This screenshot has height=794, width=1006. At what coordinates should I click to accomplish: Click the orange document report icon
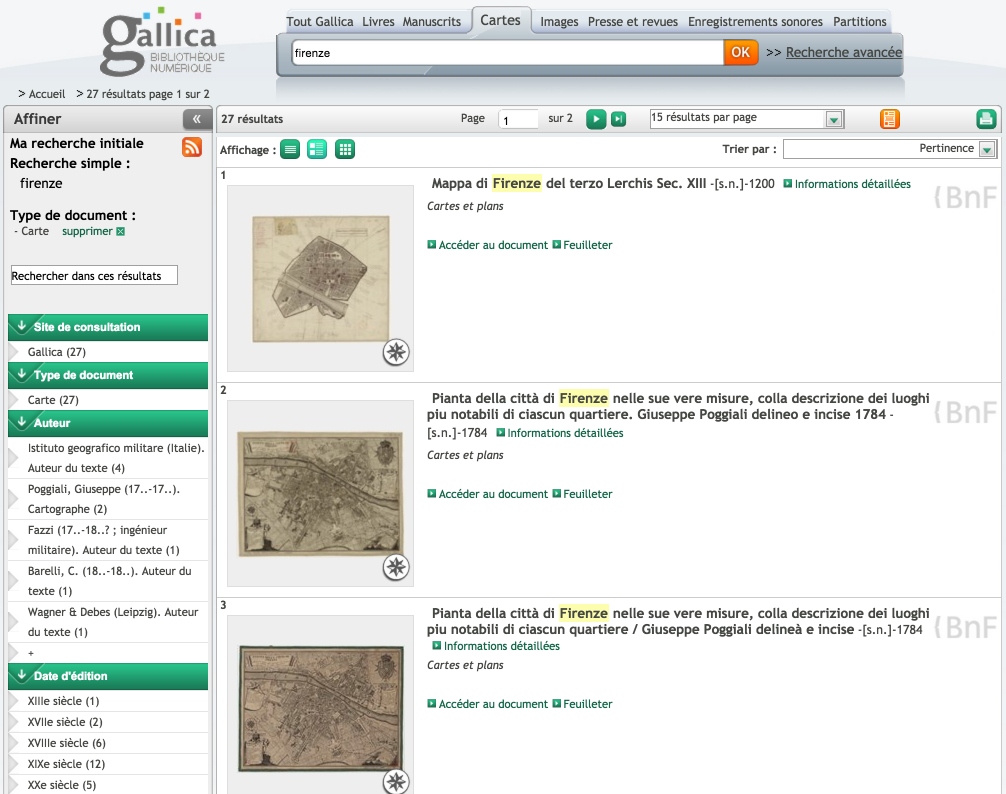point(889,119)
